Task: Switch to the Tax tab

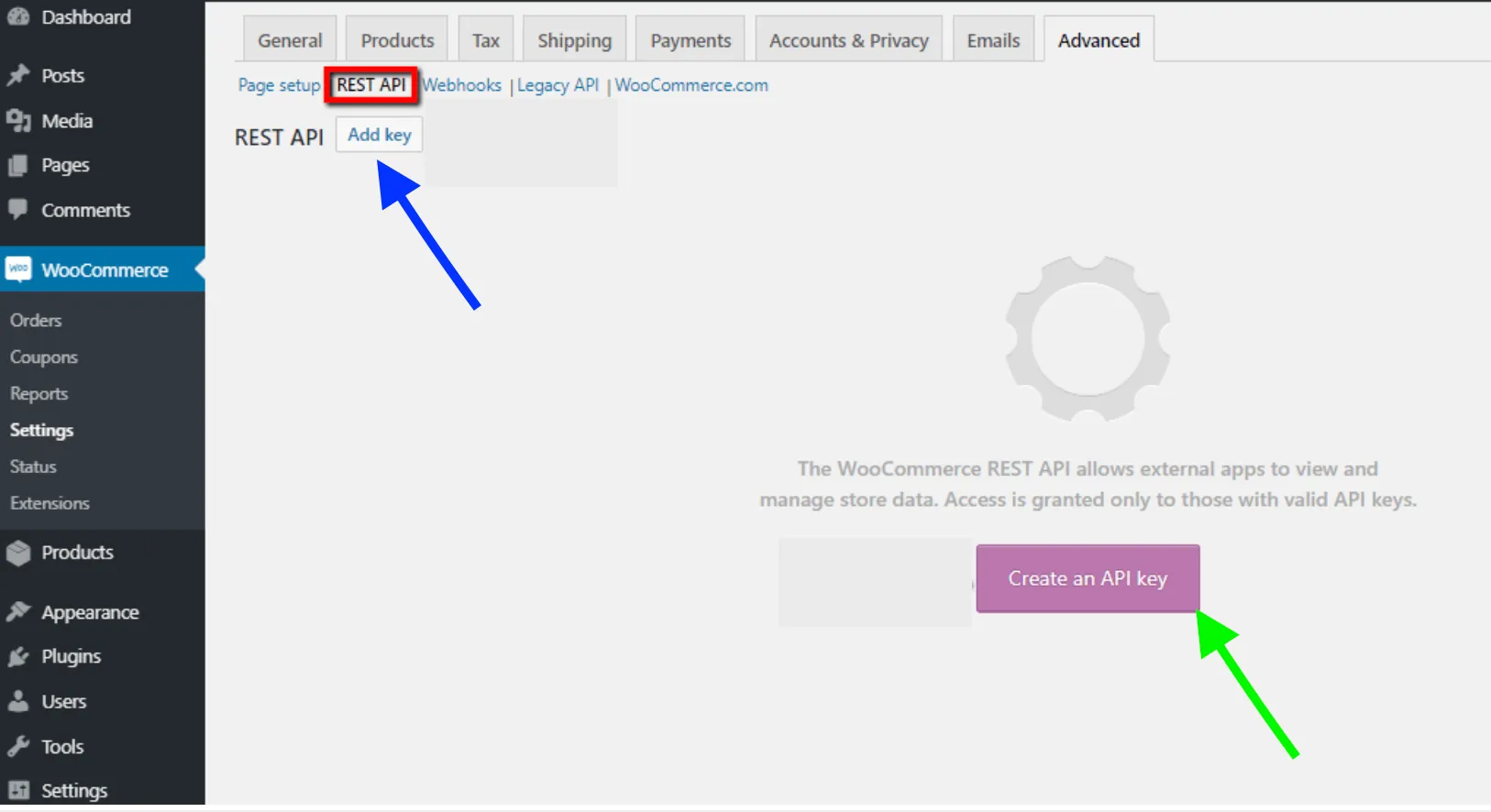Action: pos(485,39)
